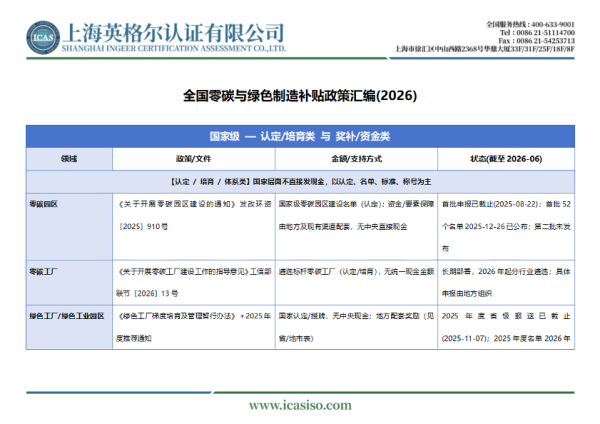Click the 状态(截至 2026-06) column header
600x424 pixels.
point(506,159)
